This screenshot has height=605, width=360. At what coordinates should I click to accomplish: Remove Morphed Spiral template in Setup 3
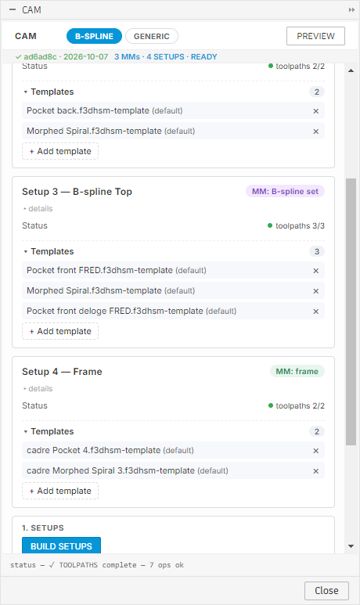(x=316, y=291)
